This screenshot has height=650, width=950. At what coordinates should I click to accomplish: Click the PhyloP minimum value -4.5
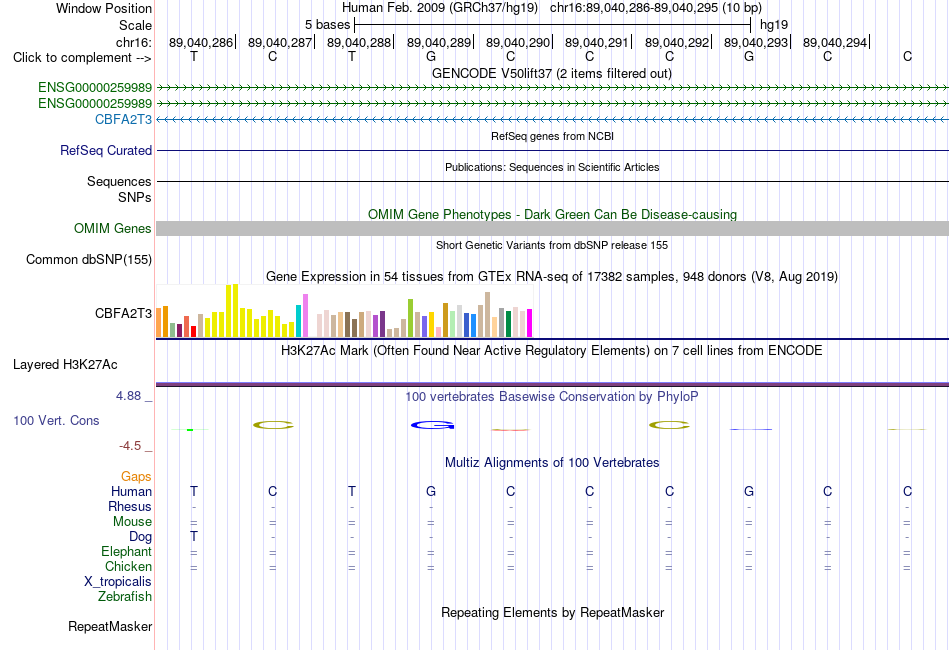point(130,446)
